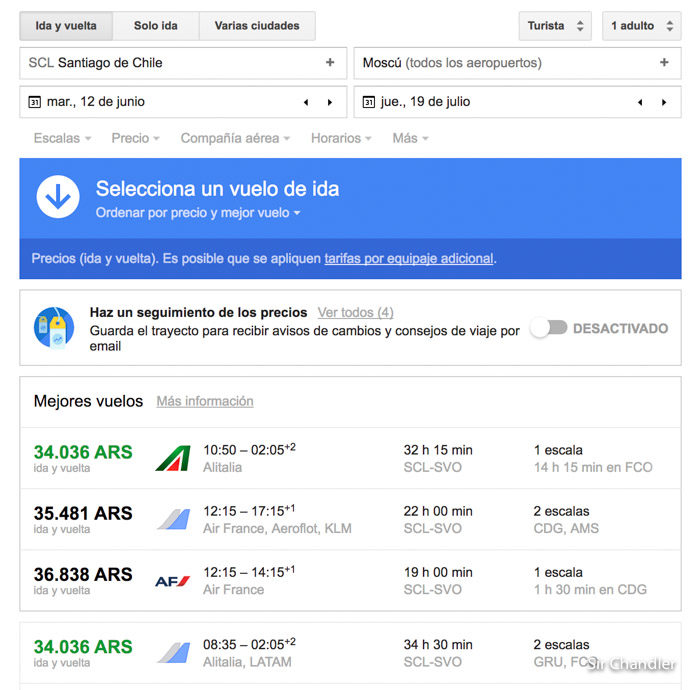Click calendar icon next to jue., 19 de julio
Image resolution: width=700 pixels, height=690 pixels.
click(x=369, y=102)
